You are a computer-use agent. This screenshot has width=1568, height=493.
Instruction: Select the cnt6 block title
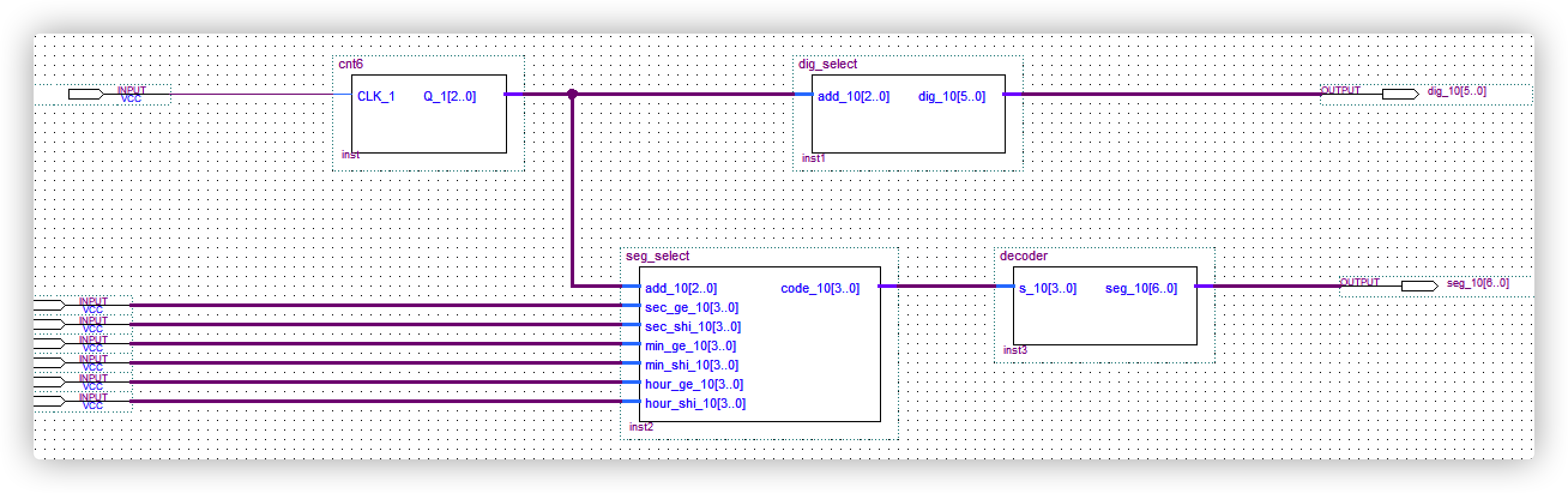(x=351, y=64)
